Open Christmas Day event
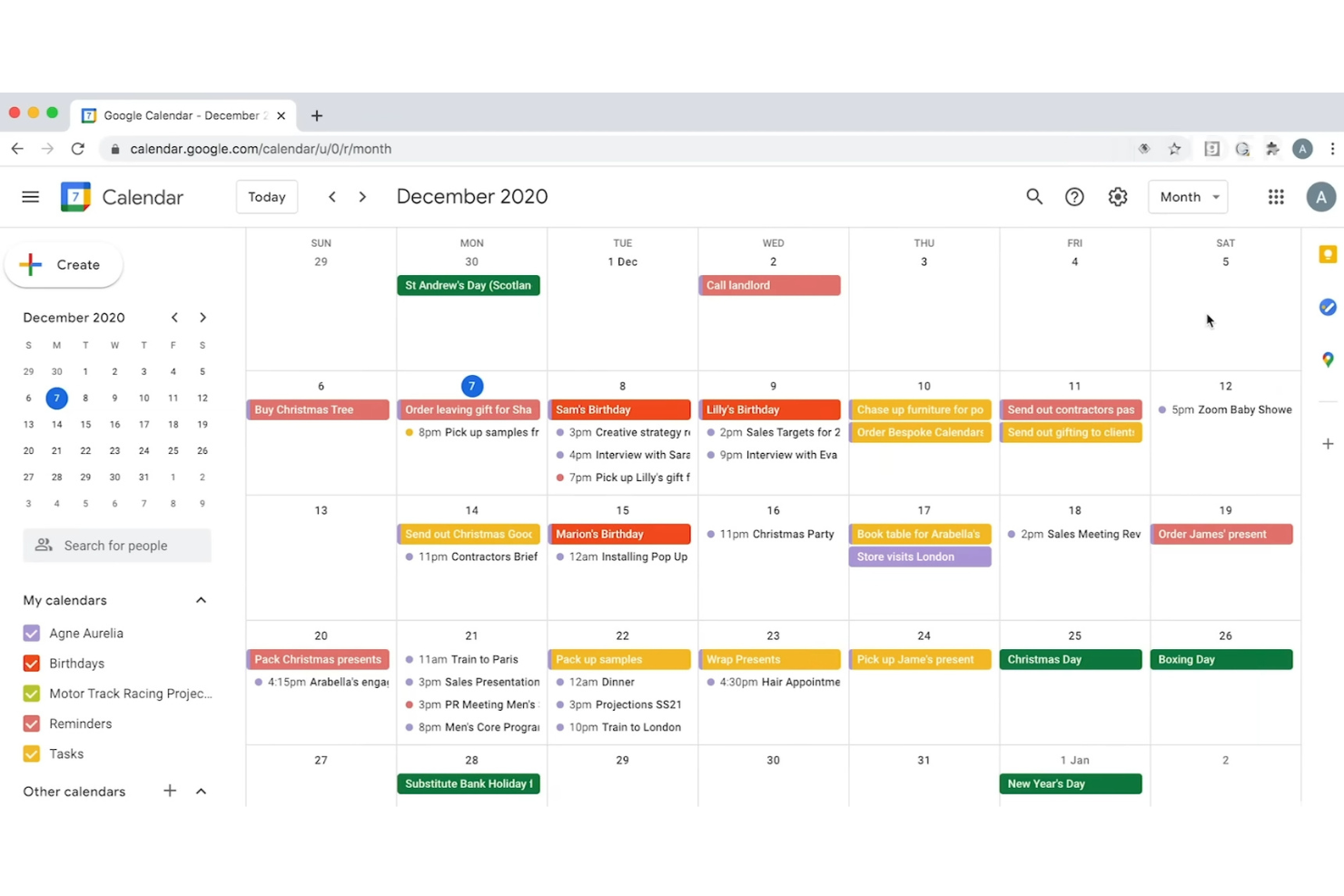The height and width of the screenshot is (896, 1344). point(1072,659)
